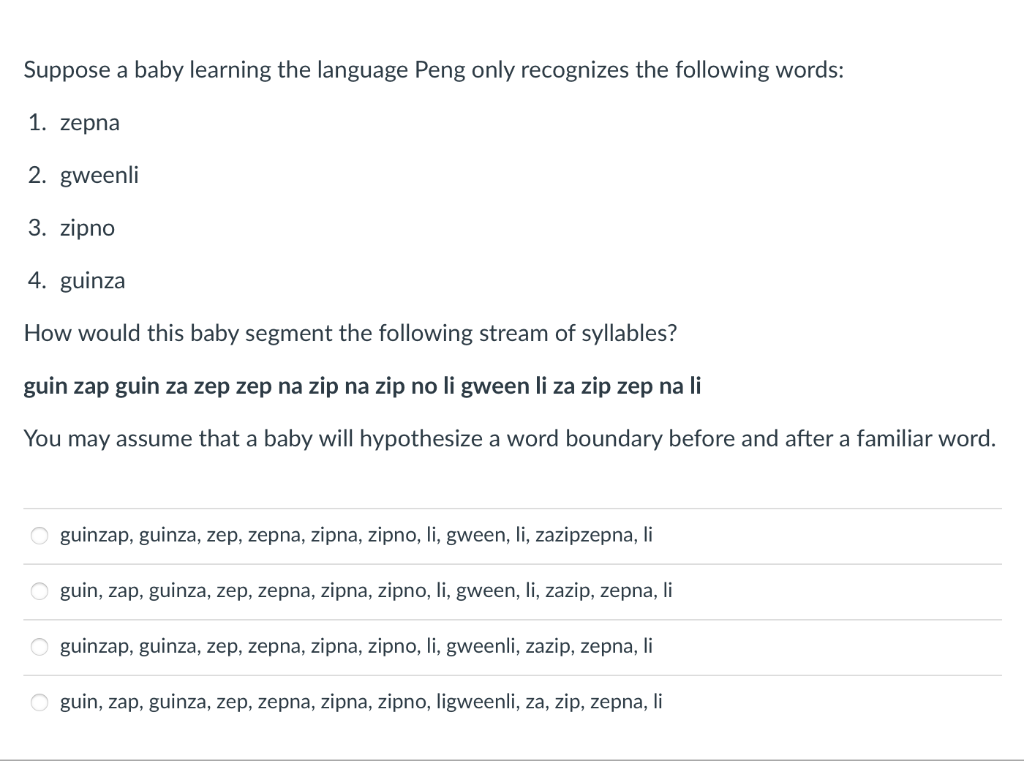Click the first "guin" in the bold stream
Viewport: 1024px width, 761px height.
45,386
